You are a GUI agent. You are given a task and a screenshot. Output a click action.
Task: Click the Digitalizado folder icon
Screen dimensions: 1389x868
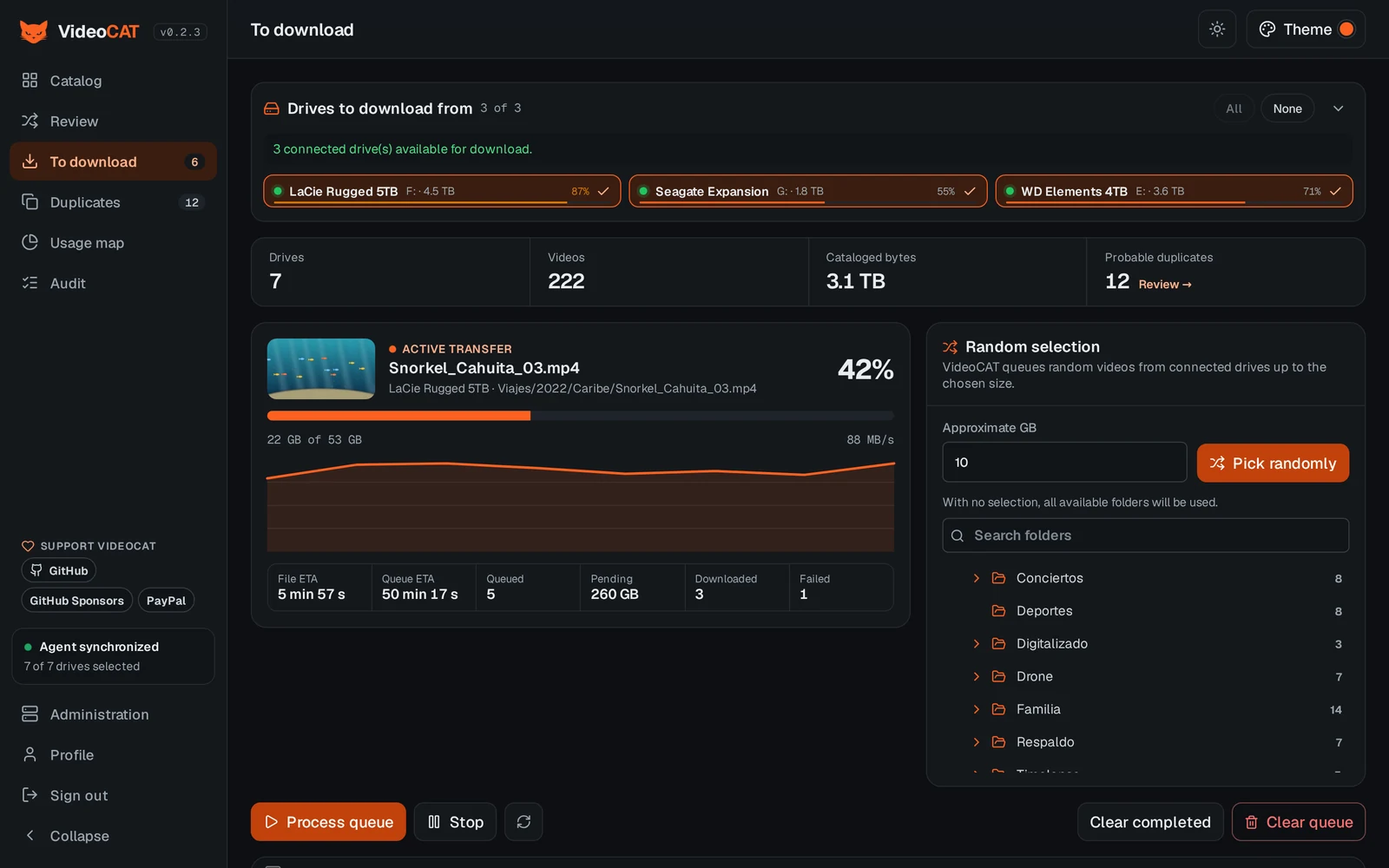999,644
